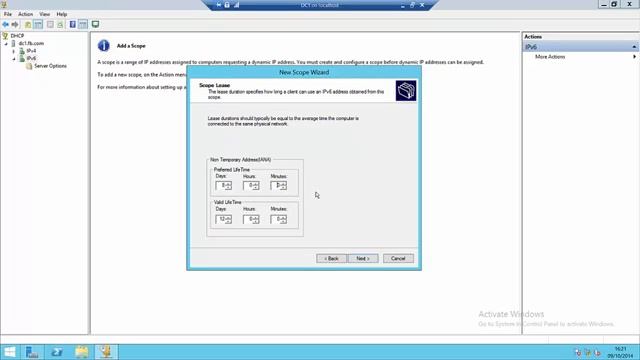This screenshot has width=640, height=360.
Task: Open Server Manager from the taskbar
Action: click(32, 352)
